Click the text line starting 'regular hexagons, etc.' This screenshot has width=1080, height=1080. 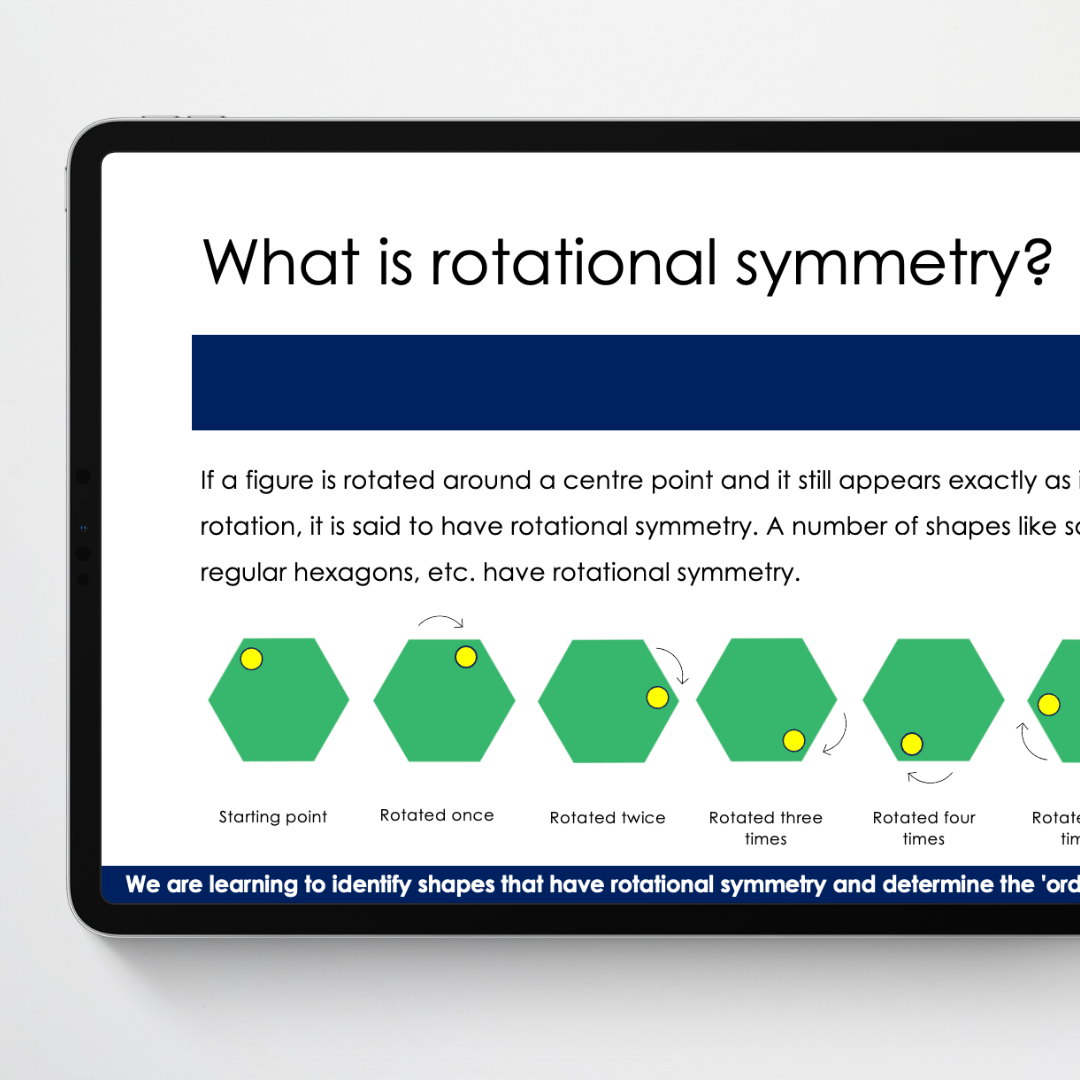point(500,573)
